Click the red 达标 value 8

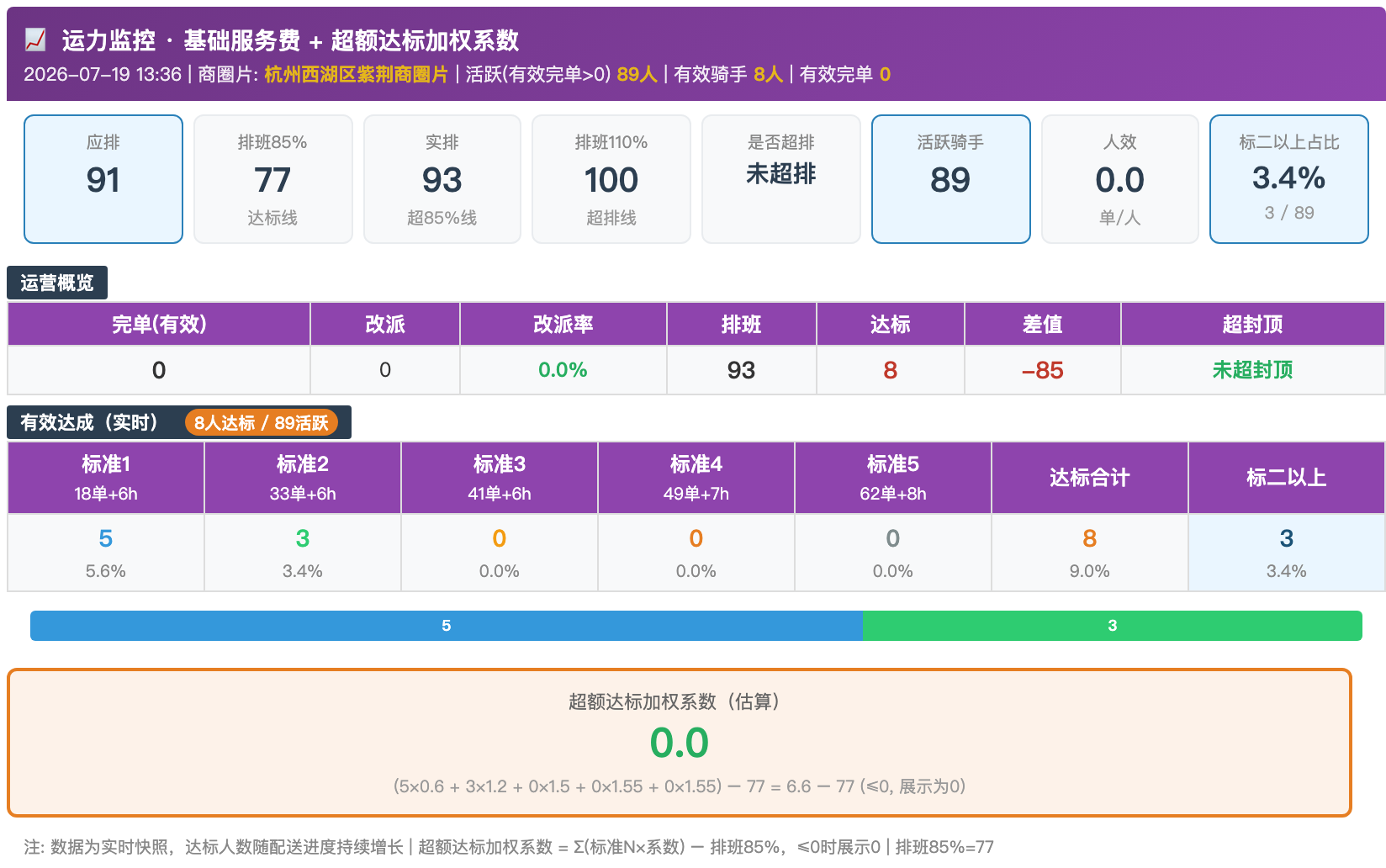(x=891, y=370)
